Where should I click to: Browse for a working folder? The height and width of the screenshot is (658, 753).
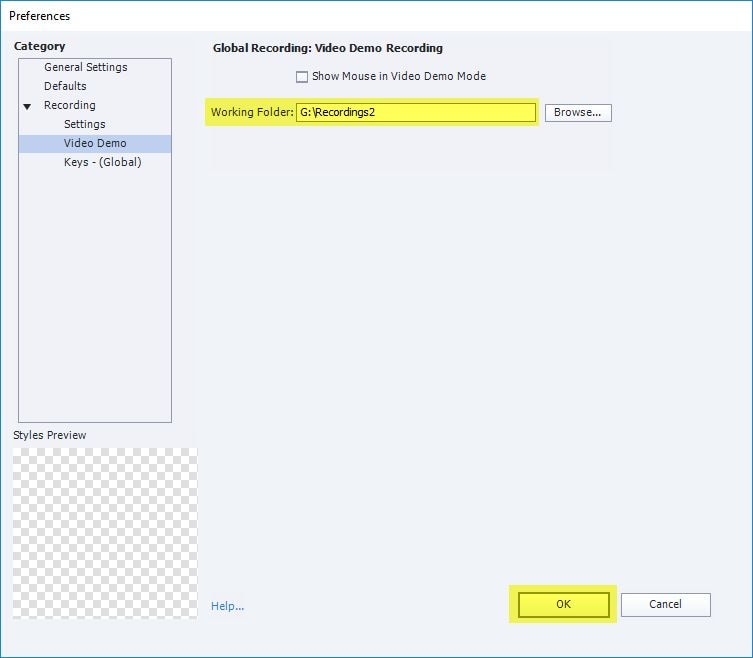(x=578, y=113)
